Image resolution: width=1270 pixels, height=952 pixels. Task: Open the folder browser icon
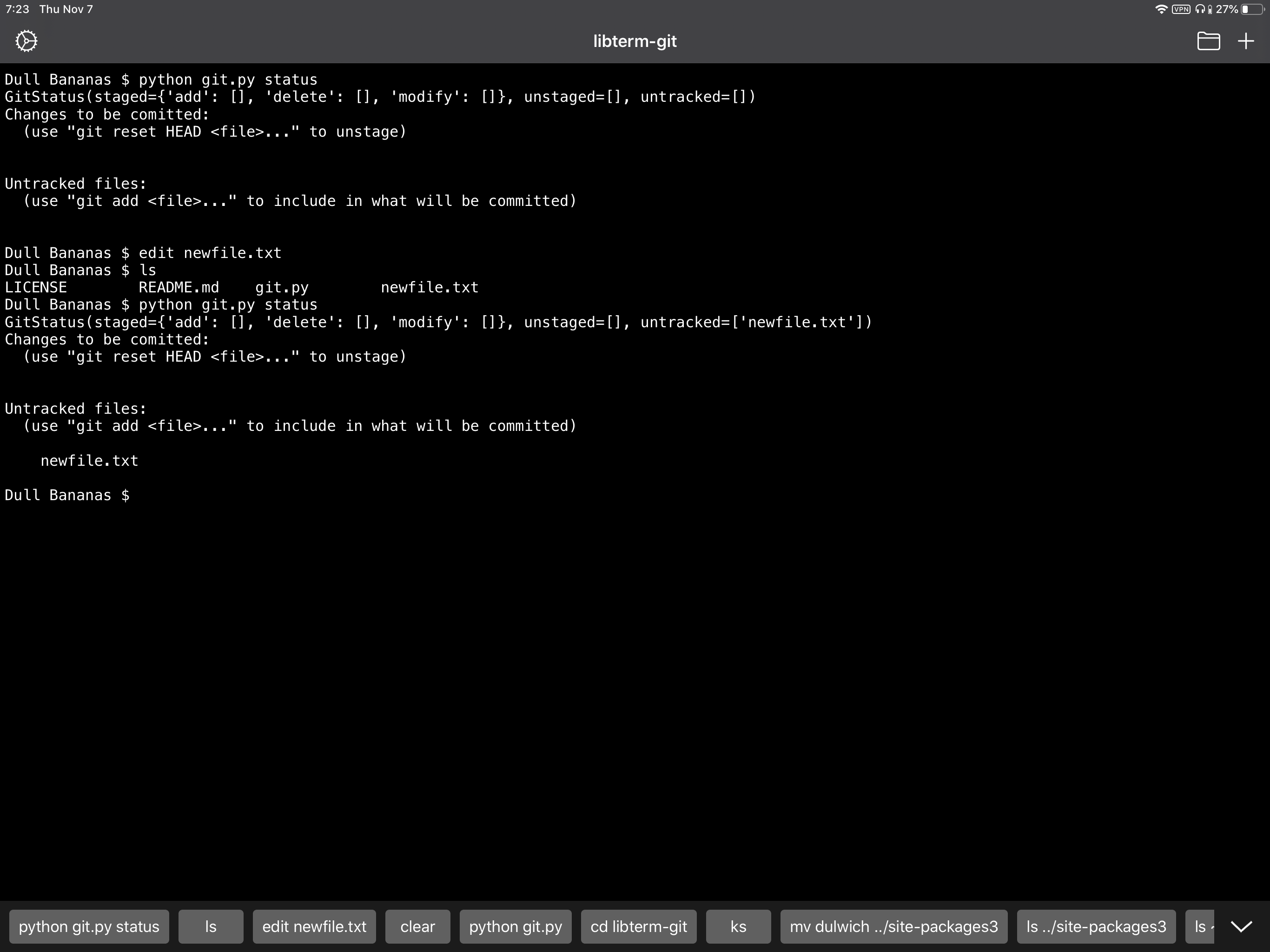(x=1208, y=41)
